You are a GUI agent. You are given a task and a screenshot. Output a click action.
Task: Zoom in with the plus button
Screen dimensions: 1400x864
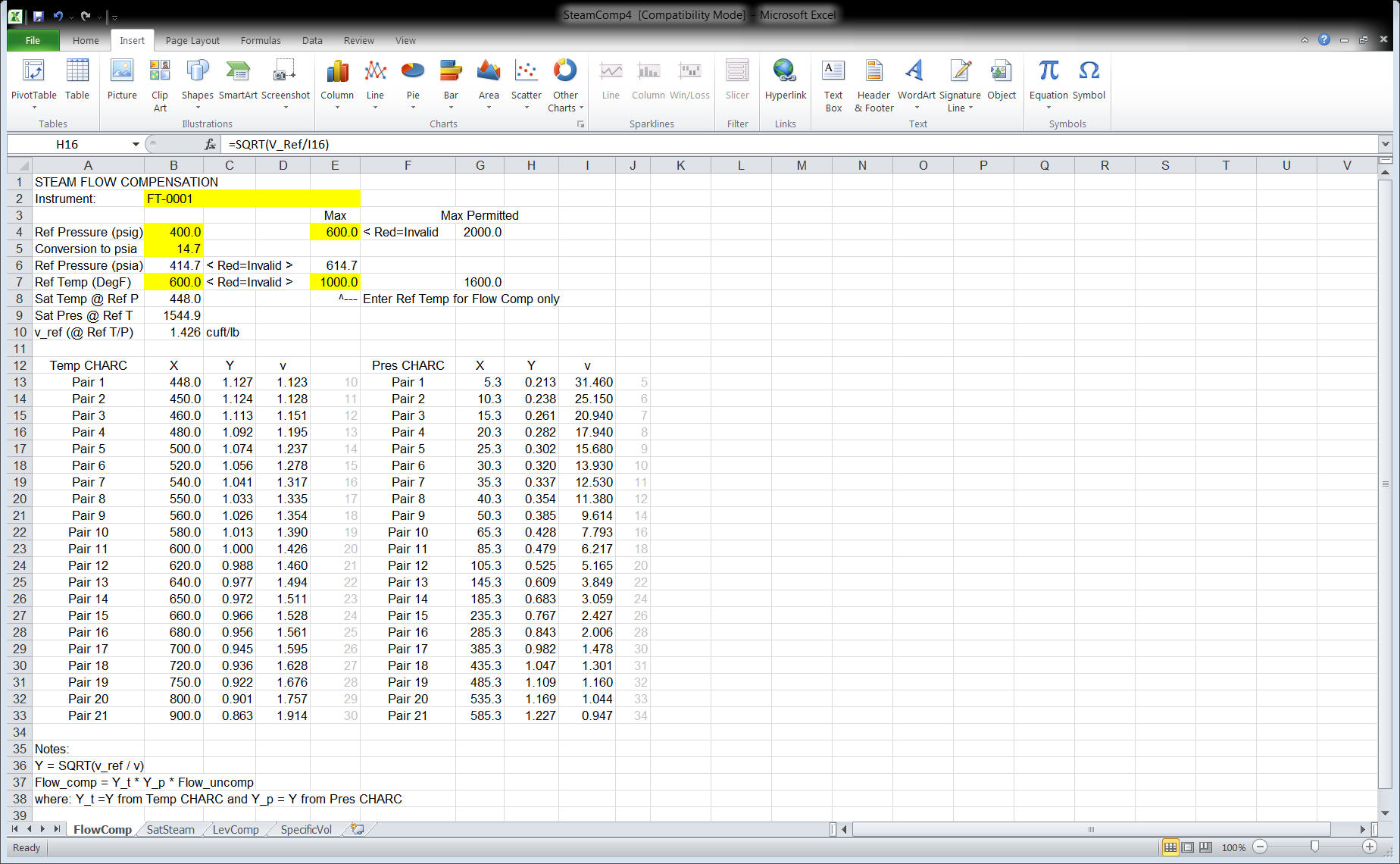[x=1369, y=847]
